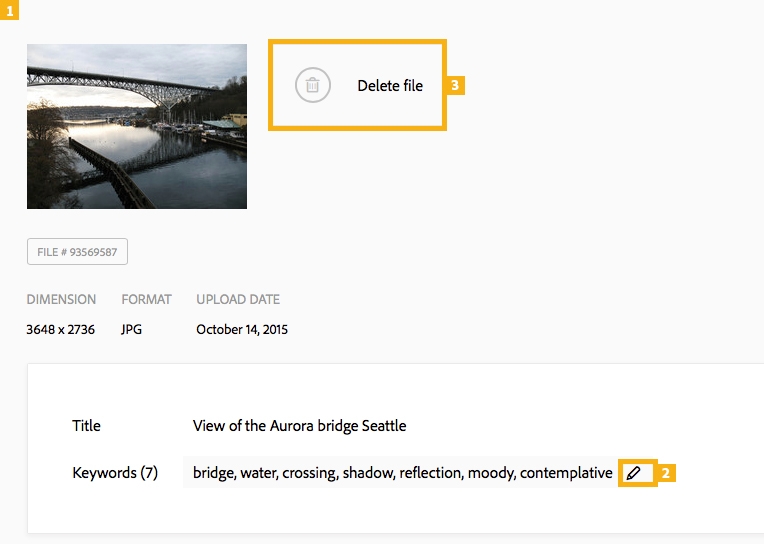Viewport: 764px width, 544px height.
Task: Click the keyword "bridge" in the keywords list
Action: pos(212,473)
